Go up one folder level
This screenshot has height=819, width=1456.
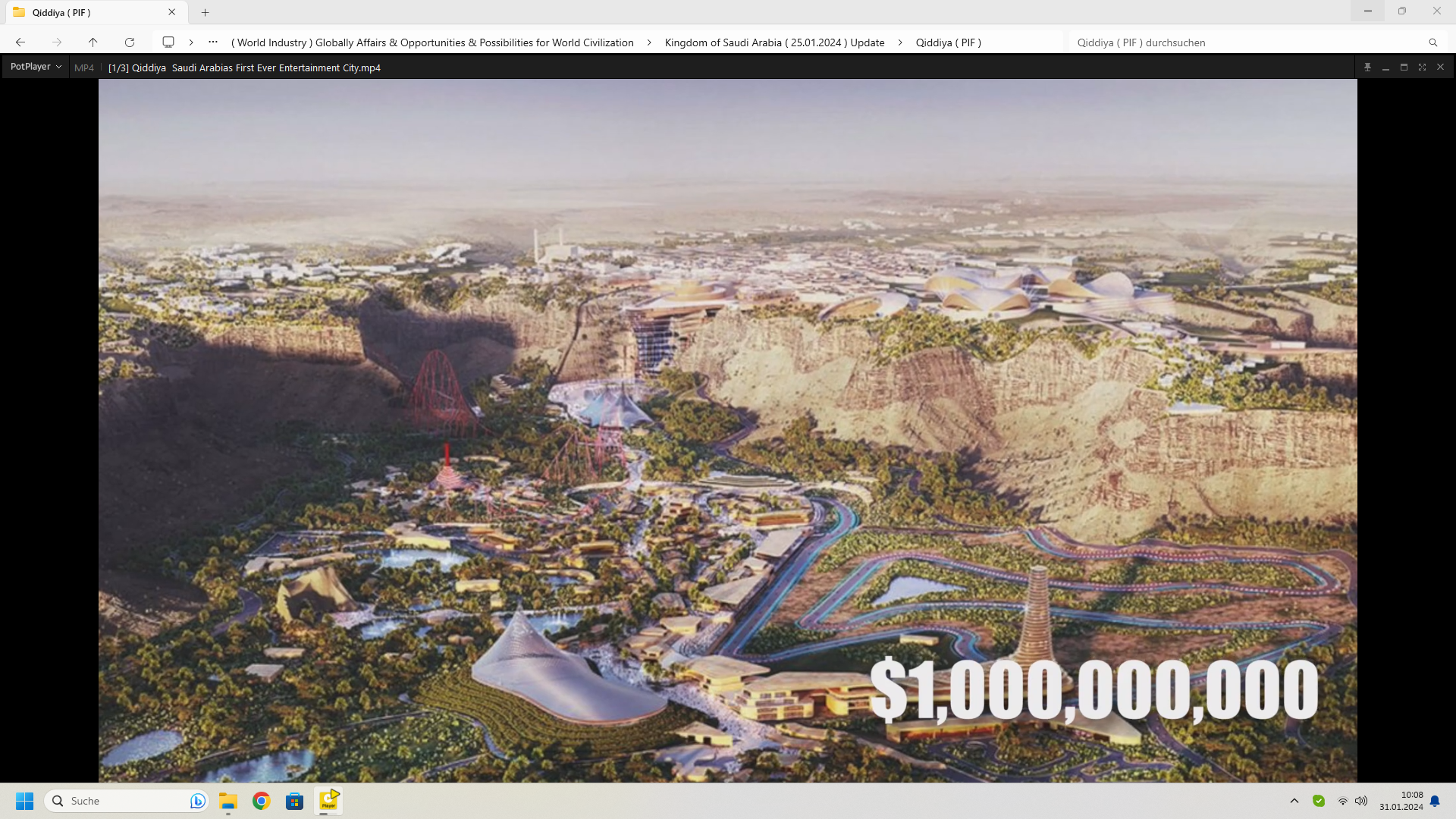point(93,42)
